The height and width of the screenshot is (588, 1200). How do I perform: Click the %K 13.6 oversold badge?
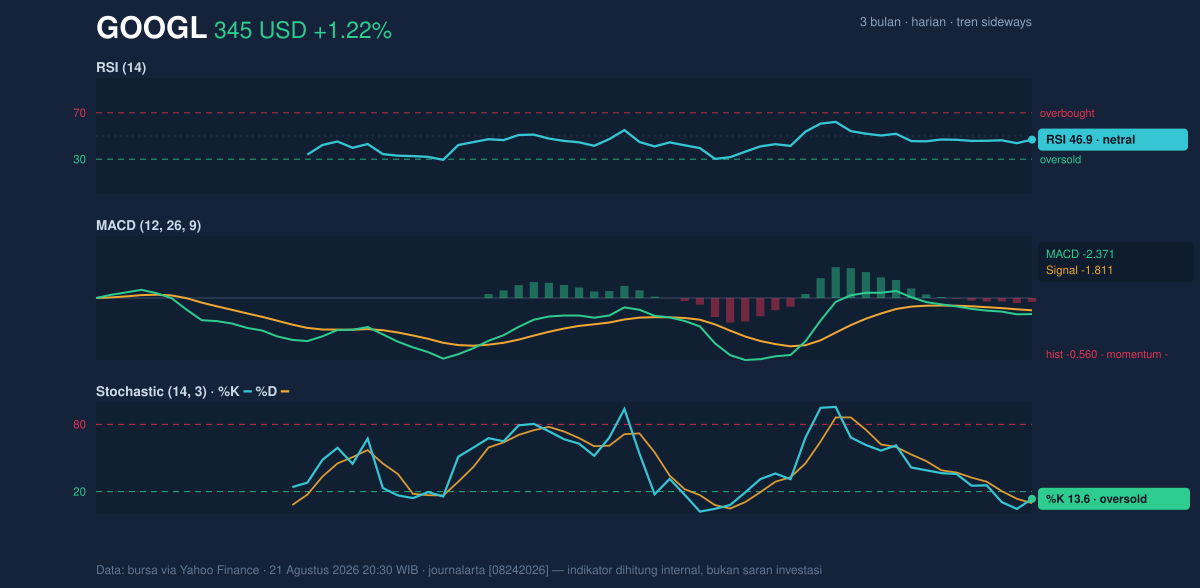pos(1113,499)
